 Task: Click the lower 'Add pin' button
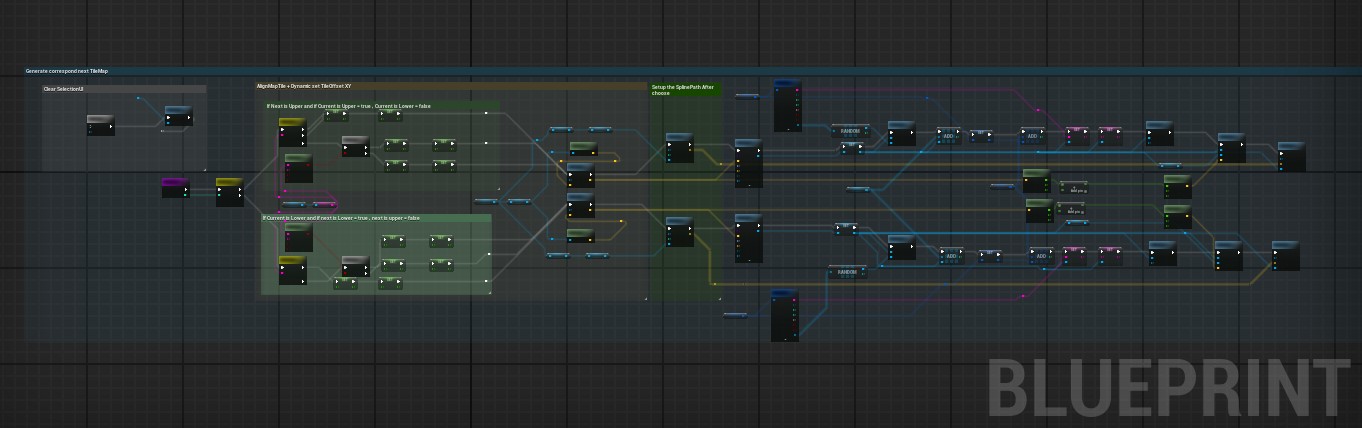(x=1074, y=212)
